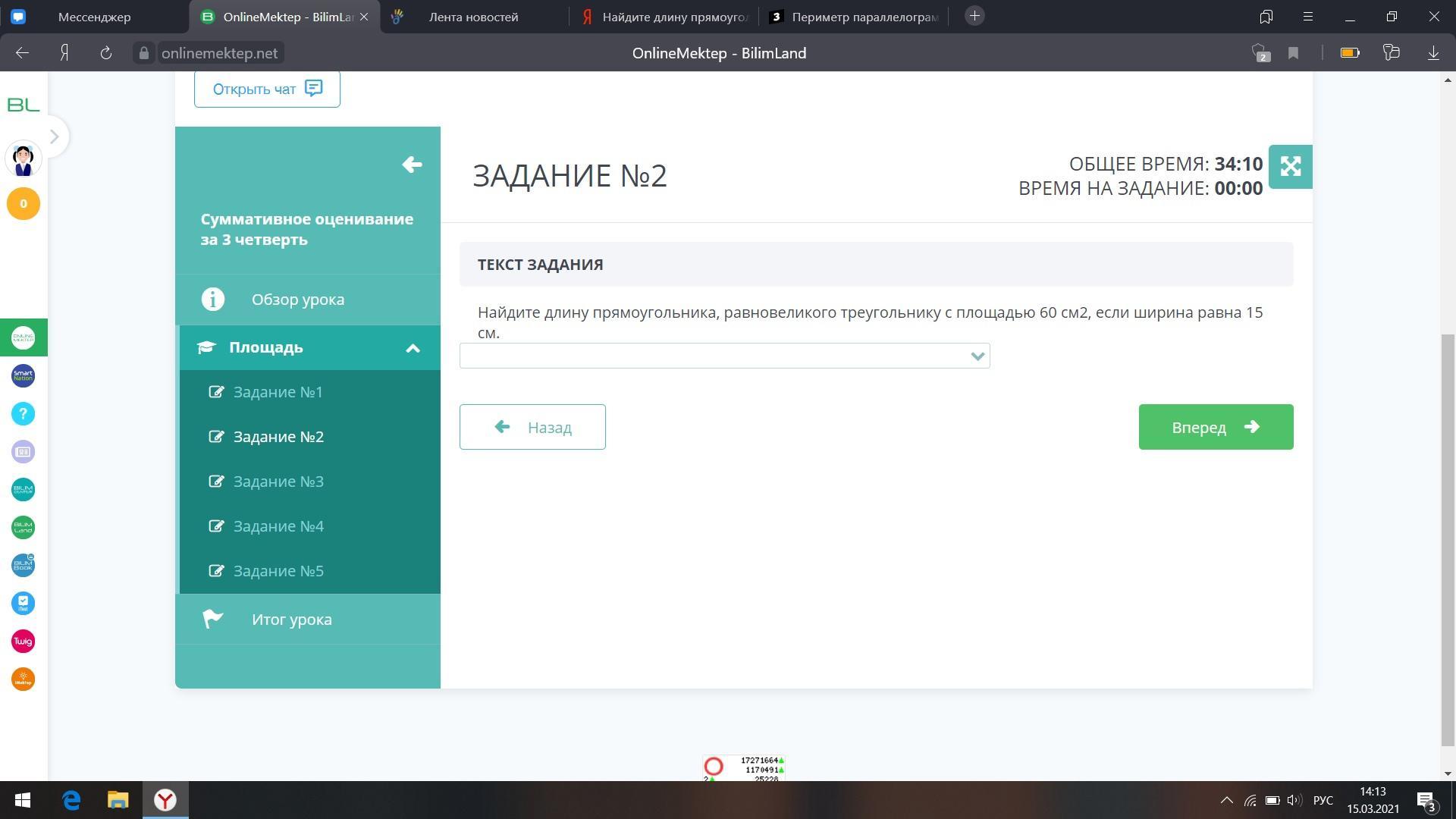
Task: Open the Smart Nation sidebar icon
Action: click(23, 375)
